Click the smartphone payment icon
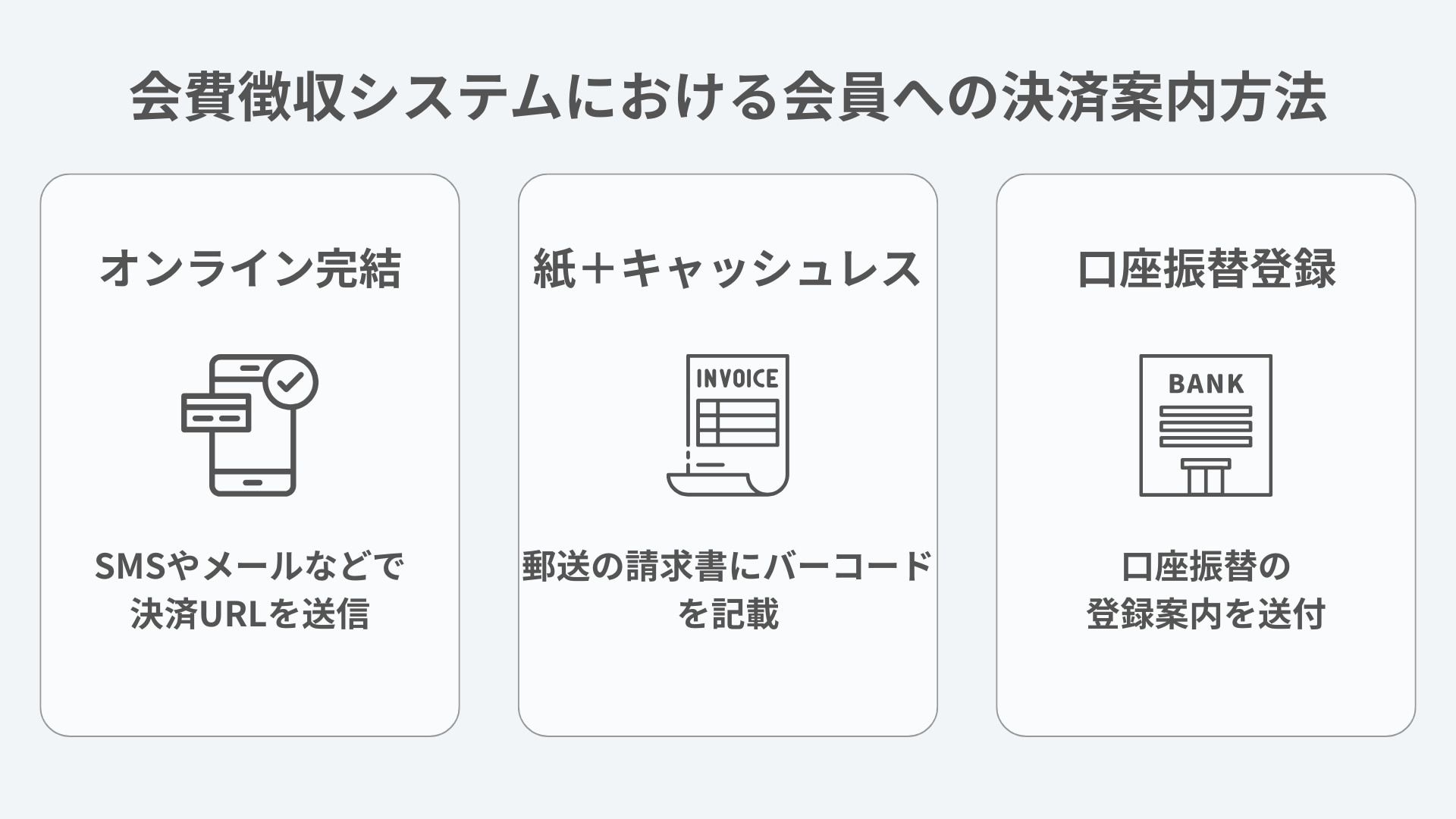This screenshot has width=1456, height=819. pyautogui.click(x=249, y=425)
